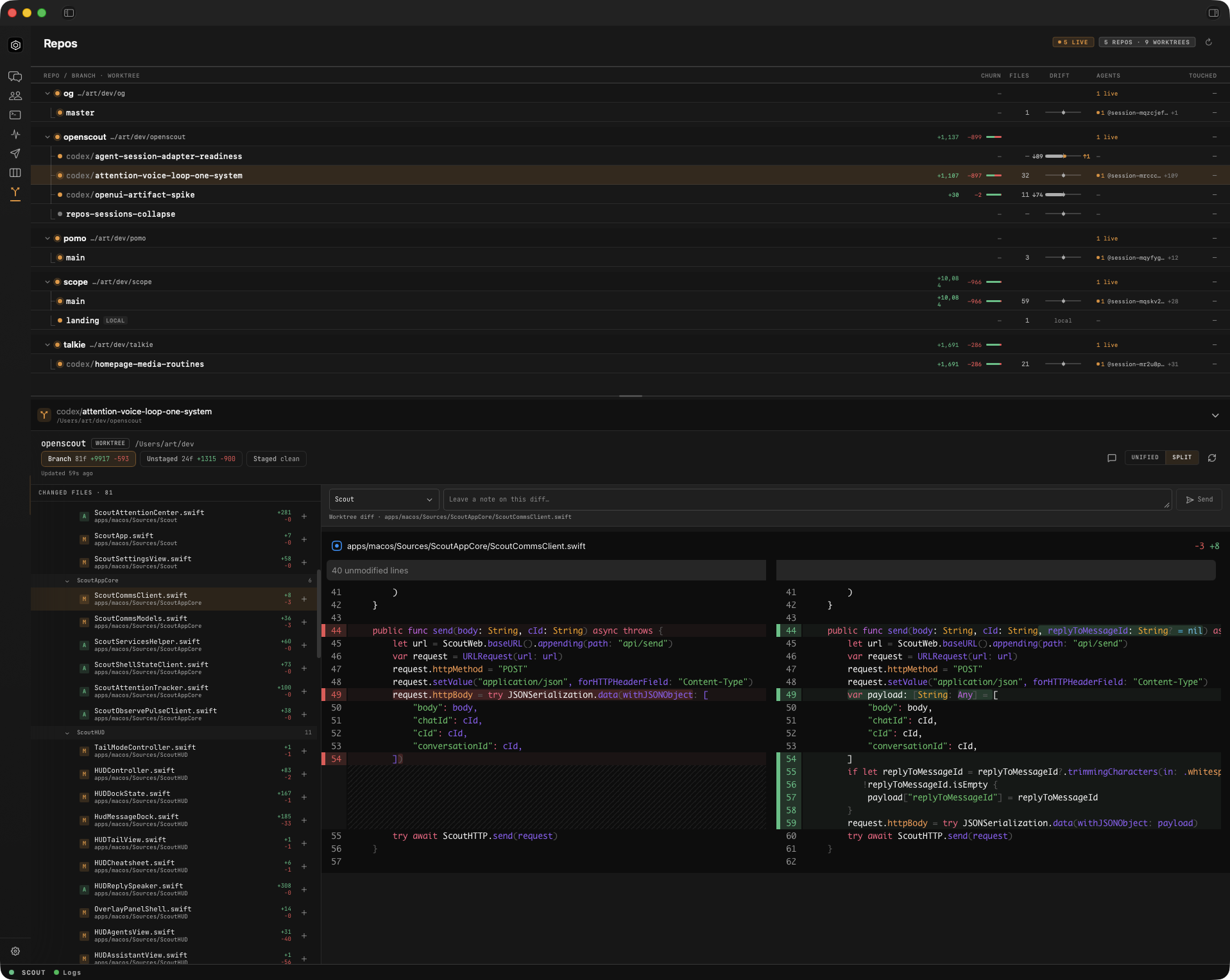Click SCOUT status bar item
Screen dimensions: 1230x980
[28, 973]
